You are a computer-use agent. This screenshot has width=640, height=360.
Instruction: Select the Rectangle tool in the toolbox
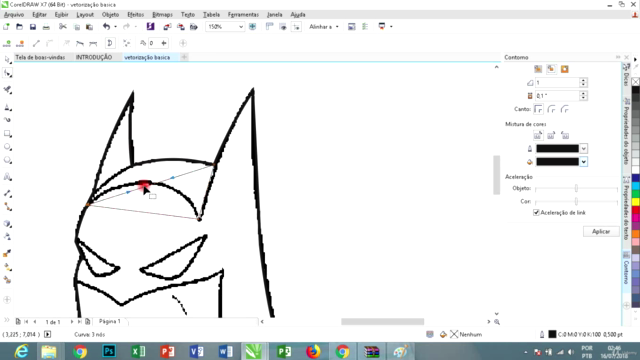(7, 133)
